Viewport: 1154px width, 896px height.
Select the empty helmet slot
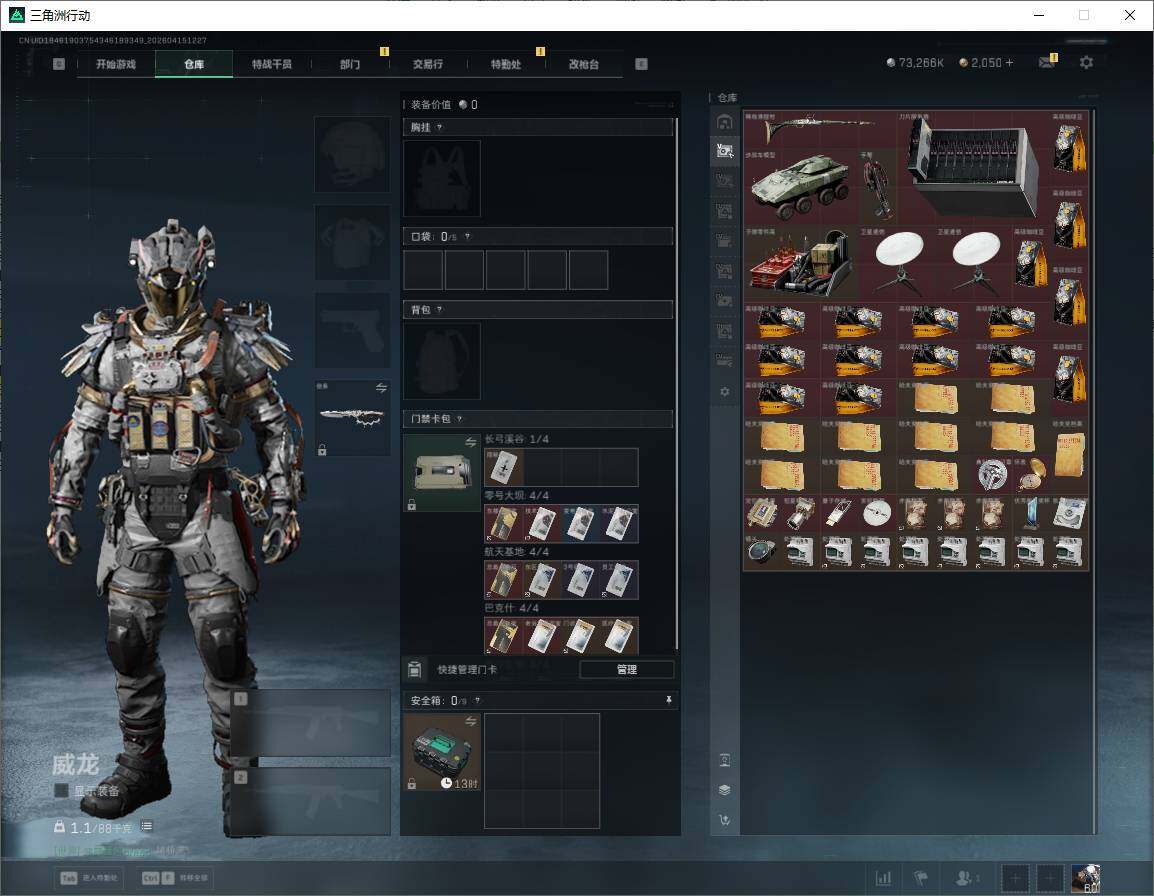click(353, 154)
